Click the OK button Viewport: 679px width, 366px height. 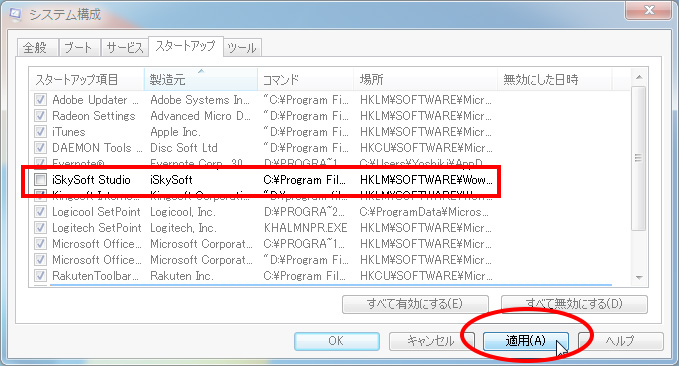click(337, 341)
